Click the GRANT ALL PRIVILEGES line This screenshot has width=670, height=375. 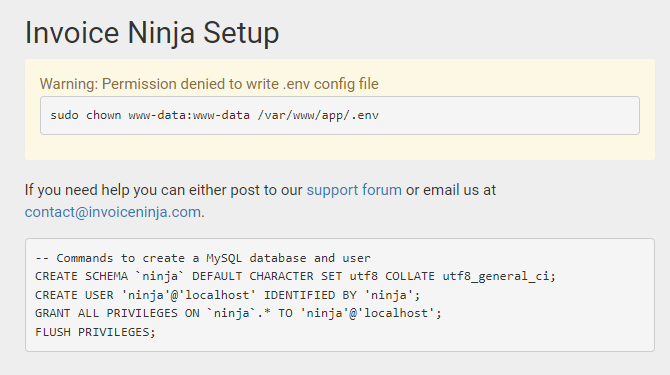coord(238,313)
